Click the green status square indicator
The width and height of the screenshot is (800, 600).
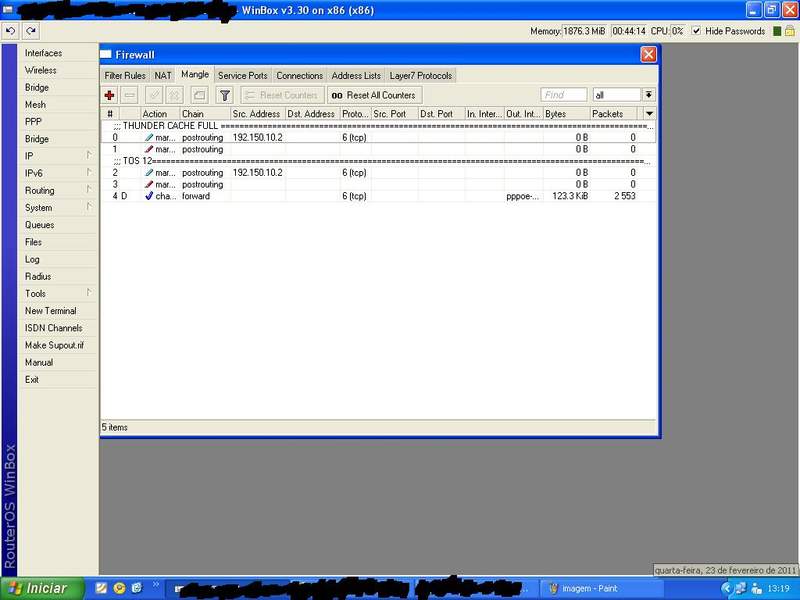click(777, 31)
